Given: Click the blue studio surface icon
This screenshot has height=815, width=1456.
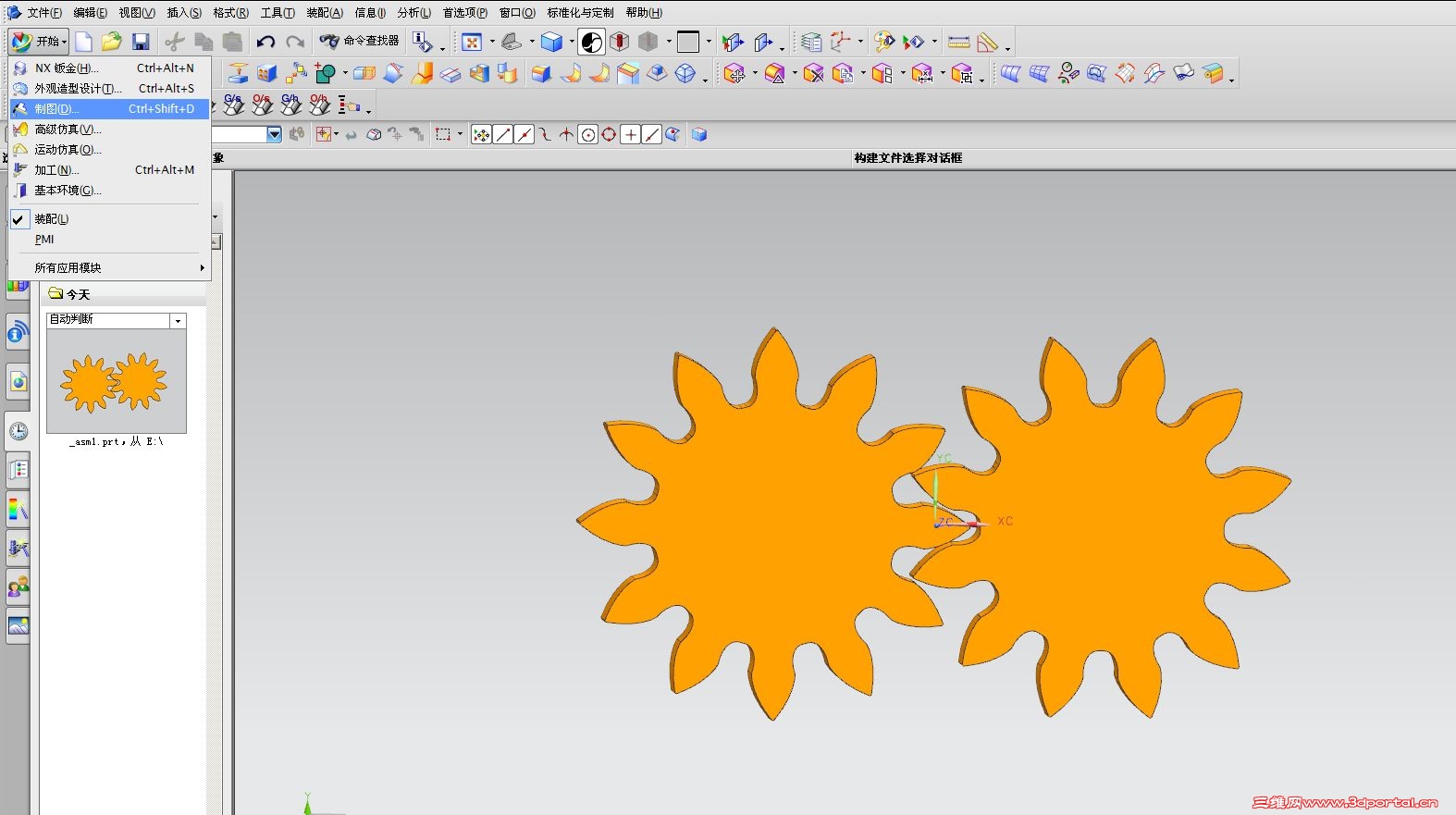Looking at the screenshot, I should pyautogui.click(x=1010, y=73).
